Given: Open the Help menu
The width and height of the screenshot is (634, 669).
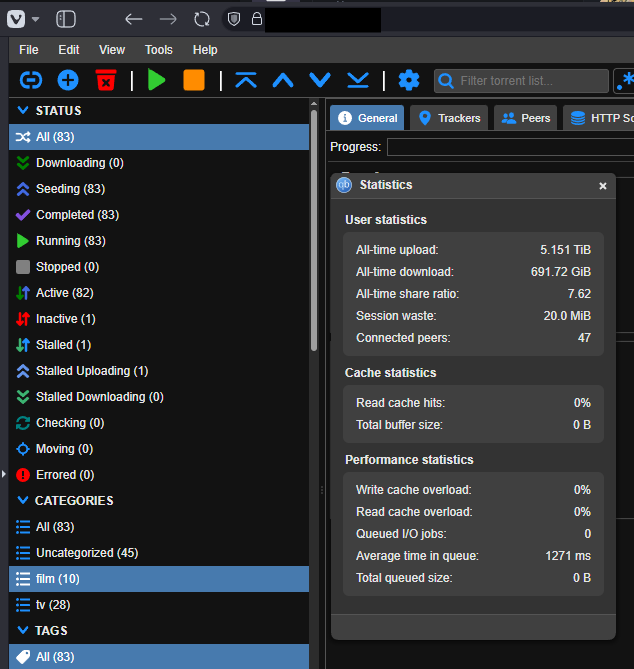Looking at the screenshot, I should [x=205, y=50].
